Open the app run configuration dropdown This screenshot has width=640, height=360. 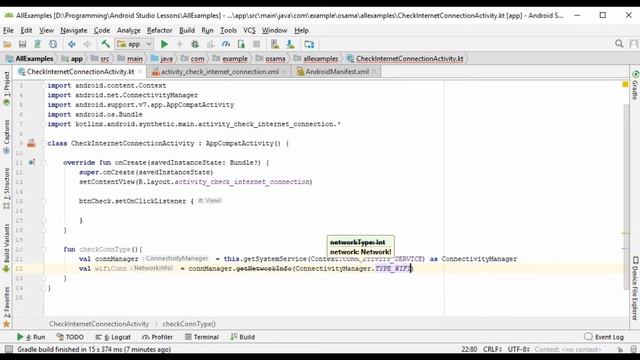tap(134, 44)
